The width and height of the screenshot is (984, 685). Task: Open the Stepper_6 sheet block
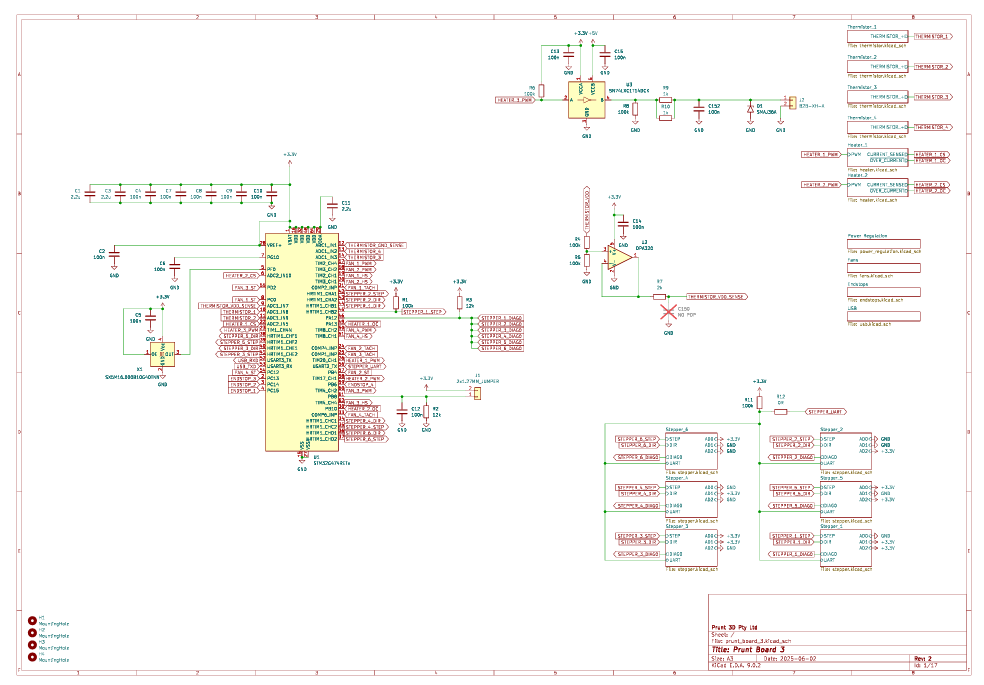(x=692, y=451)
